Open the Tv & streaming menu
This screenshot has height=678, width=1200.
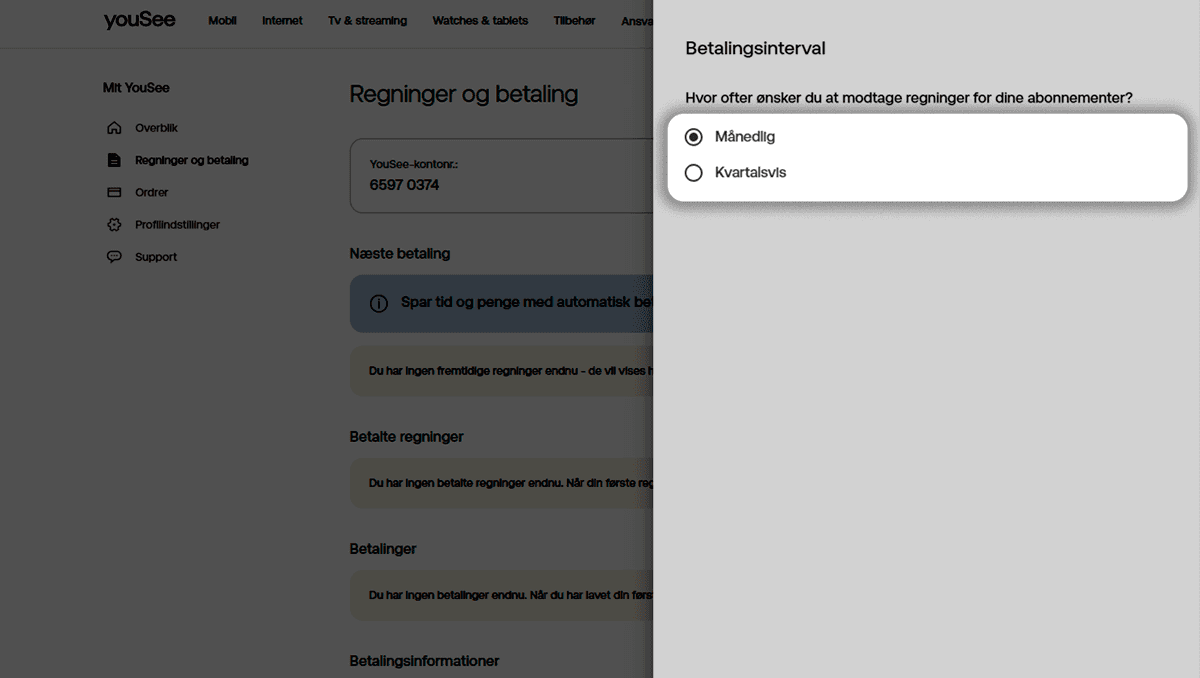tap(367, 20)
